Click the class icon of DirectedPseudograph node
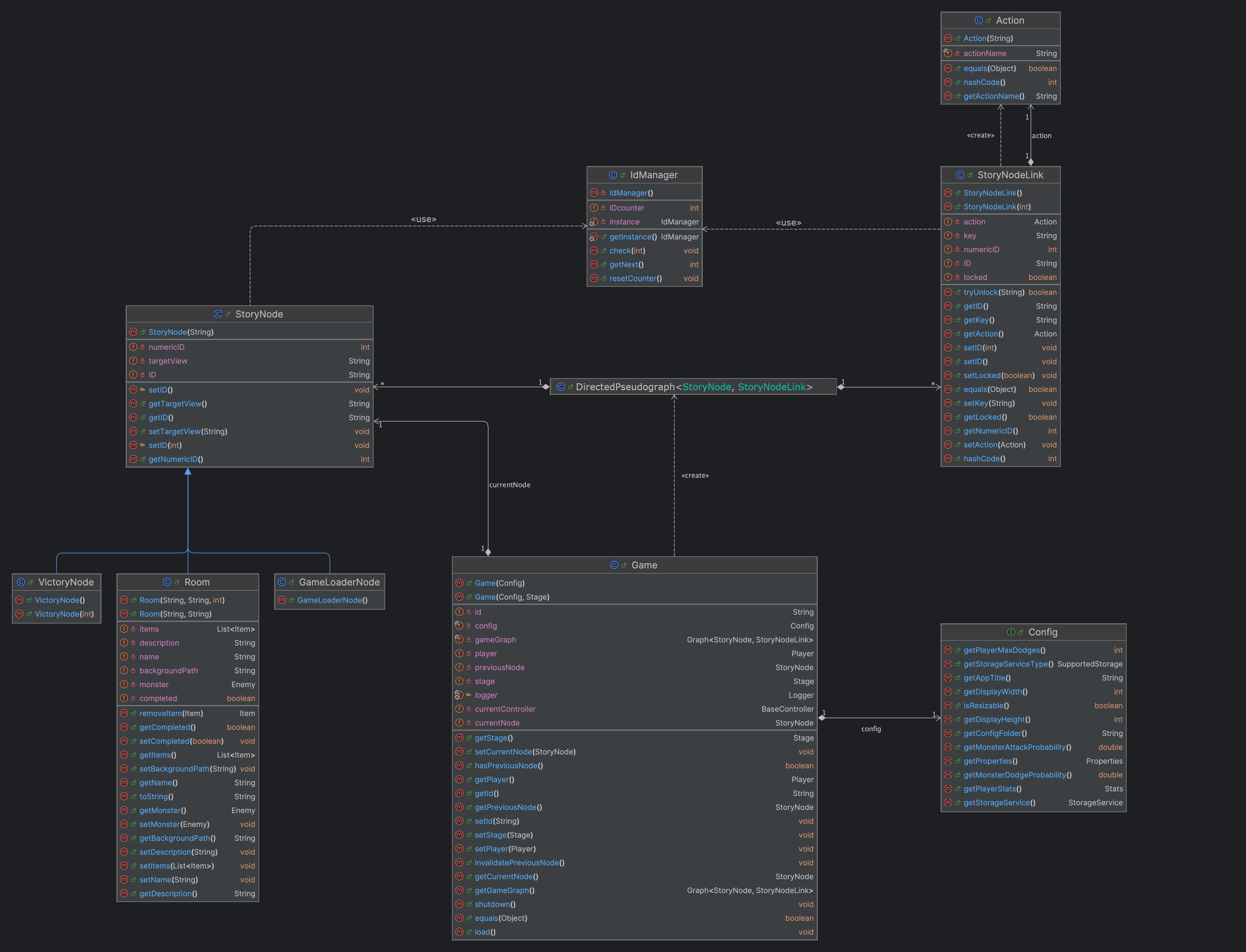 pos(561,387)
